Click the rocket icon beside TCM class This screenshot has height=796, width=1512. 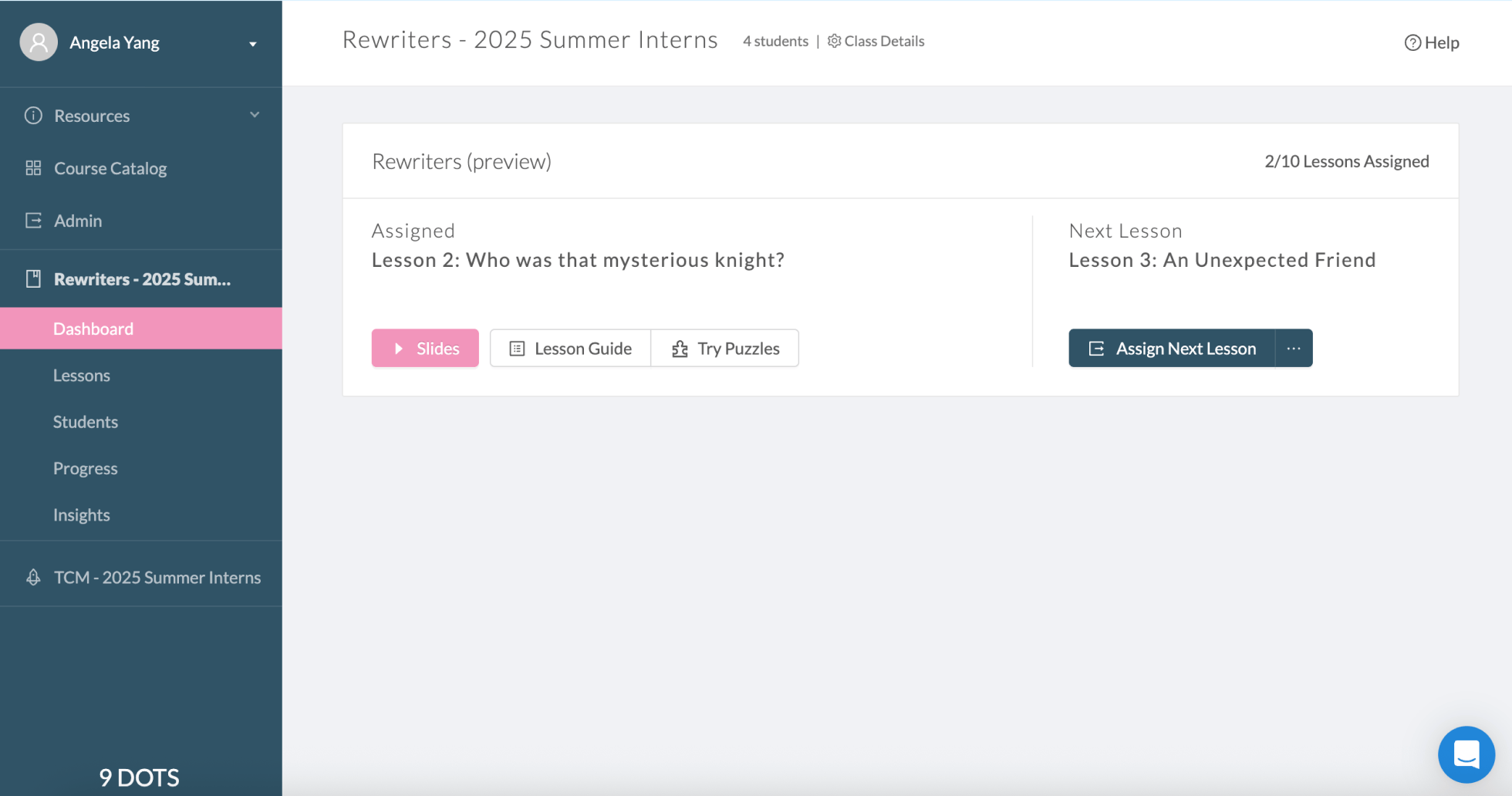pyautogui.click(x=33, y=578)
